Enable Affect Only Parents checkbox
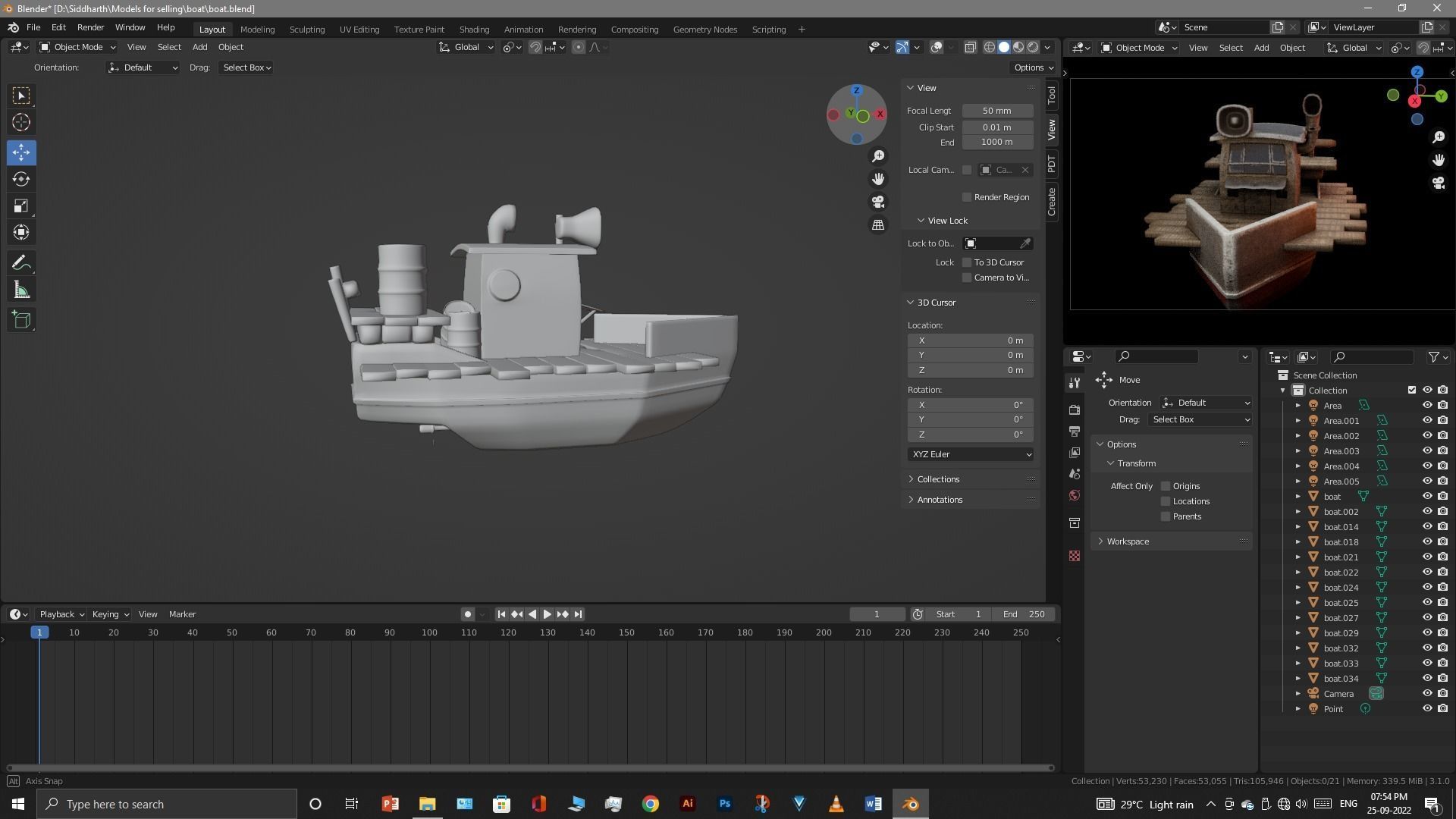This screenshot has height=819, width=1456. pos(1166,516)
